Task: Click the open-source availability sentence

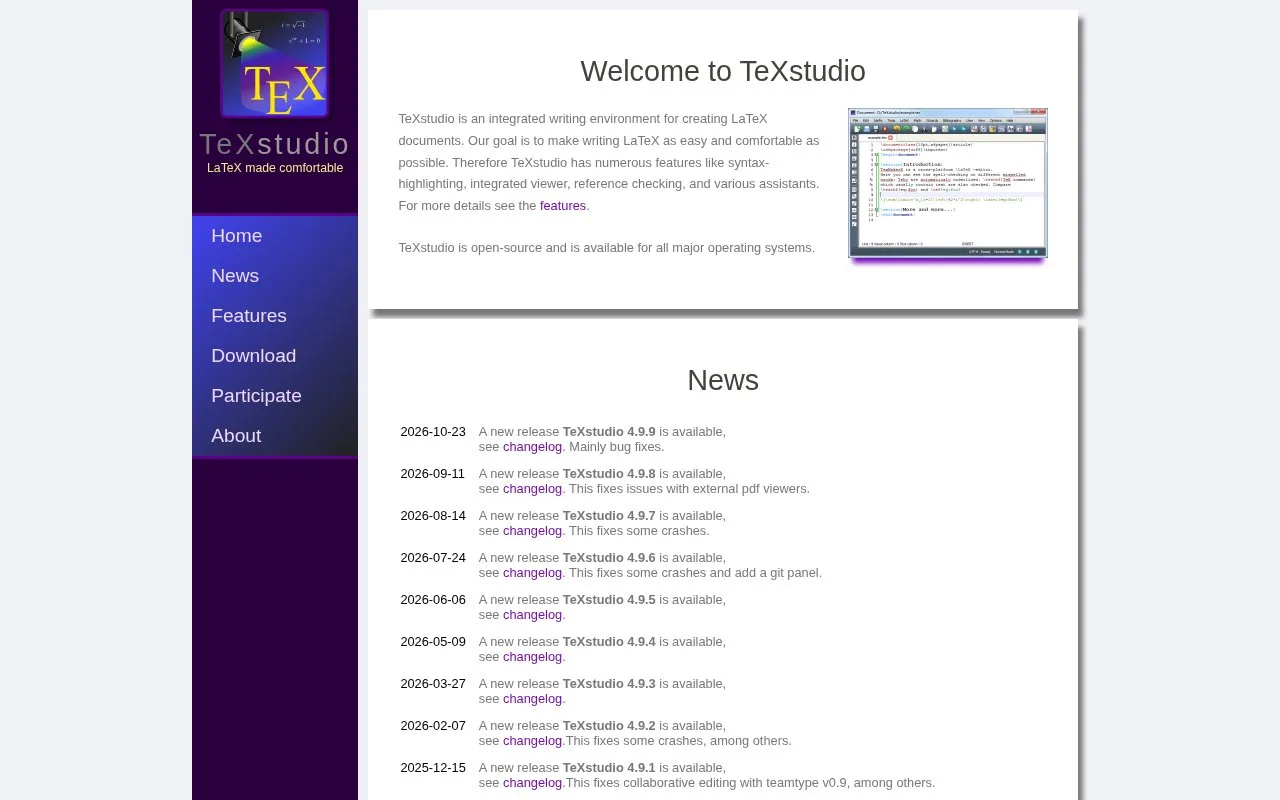Action: coord(606,248)
